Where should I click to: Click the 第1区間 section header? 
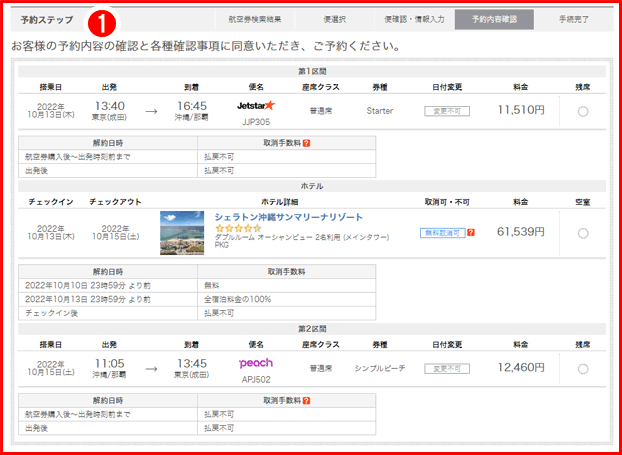(x=312, y=72)
